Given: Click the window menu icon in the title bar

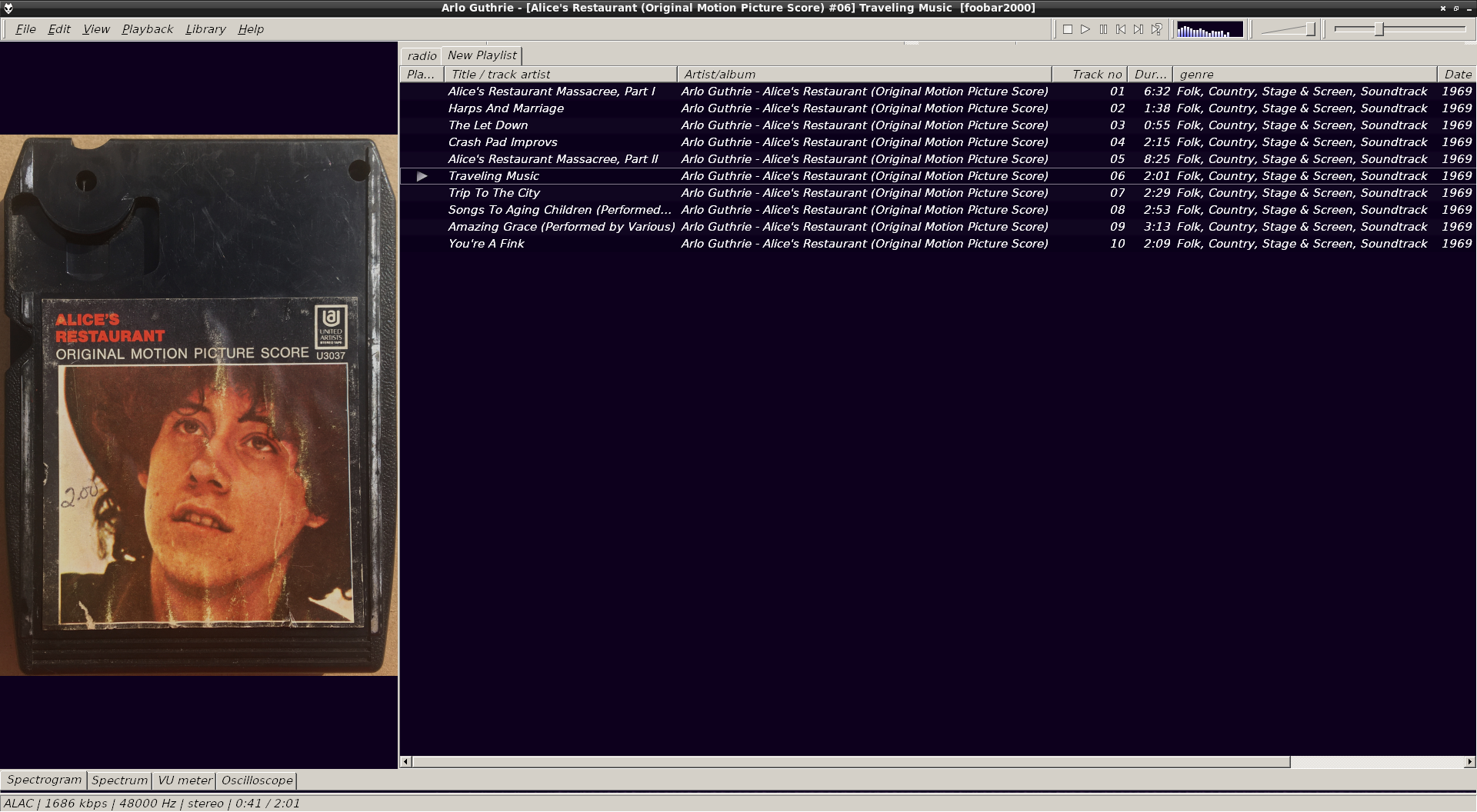Looking at the screenshot, I should tap(8, 8).
